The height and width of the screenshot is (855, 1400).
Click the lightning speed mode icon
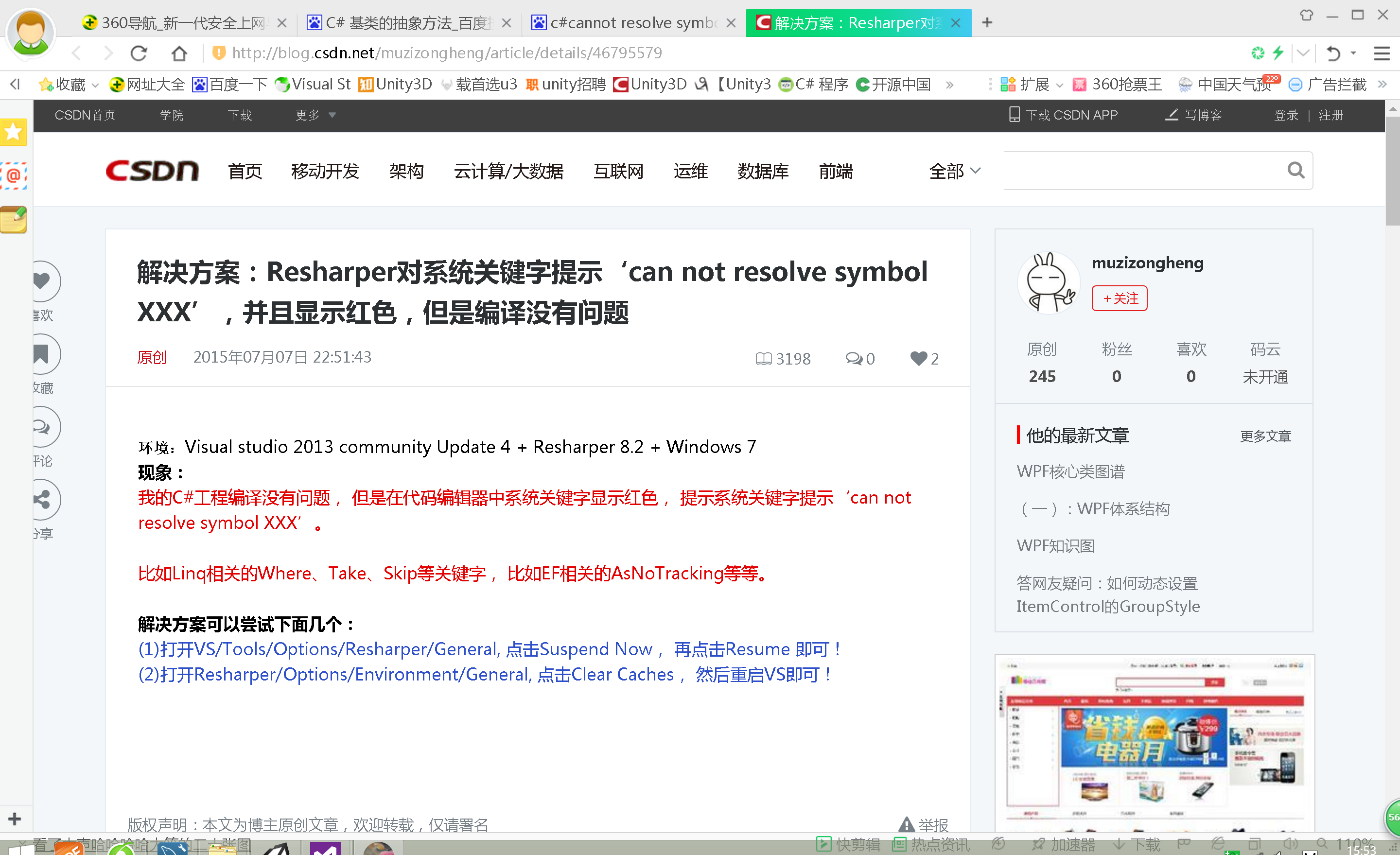pyautogui.click(x=1278, y=53)
